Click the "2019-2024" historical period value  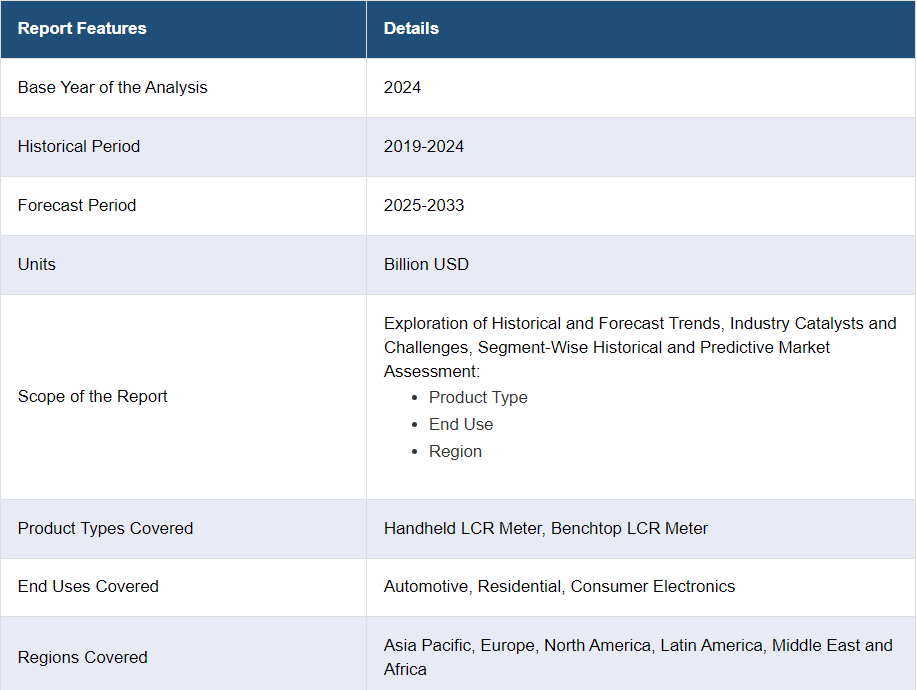[424, 146]
